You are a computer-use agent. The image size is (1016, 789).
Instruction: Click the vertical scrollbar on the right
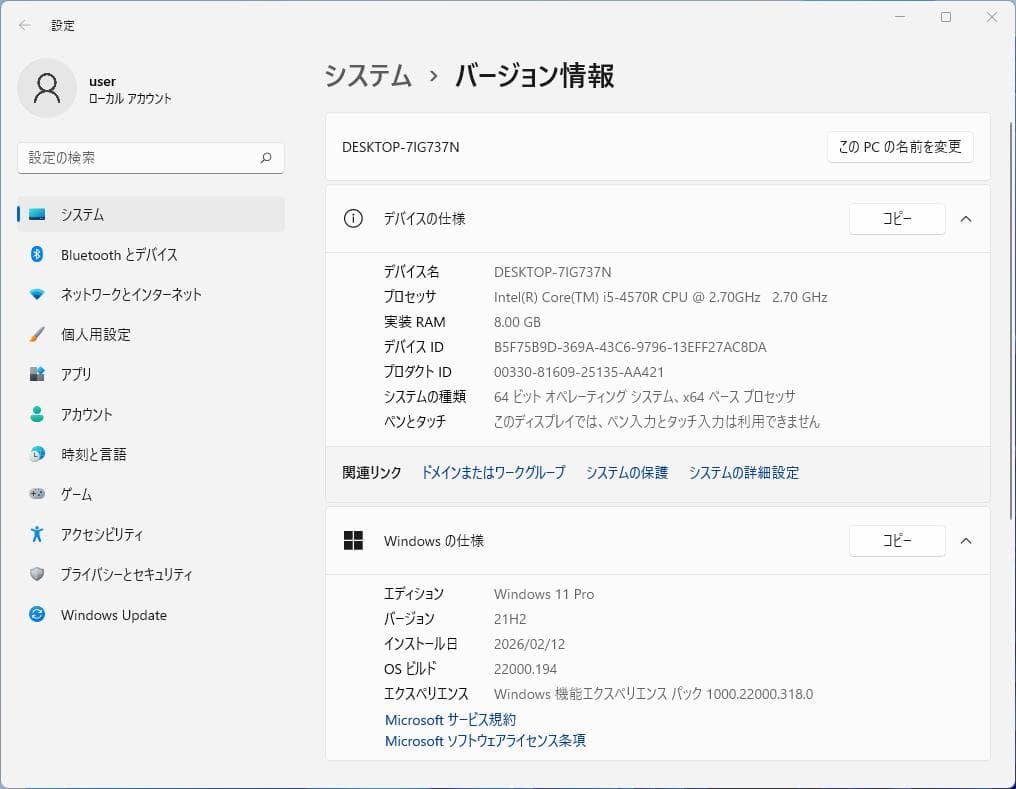1010,321
